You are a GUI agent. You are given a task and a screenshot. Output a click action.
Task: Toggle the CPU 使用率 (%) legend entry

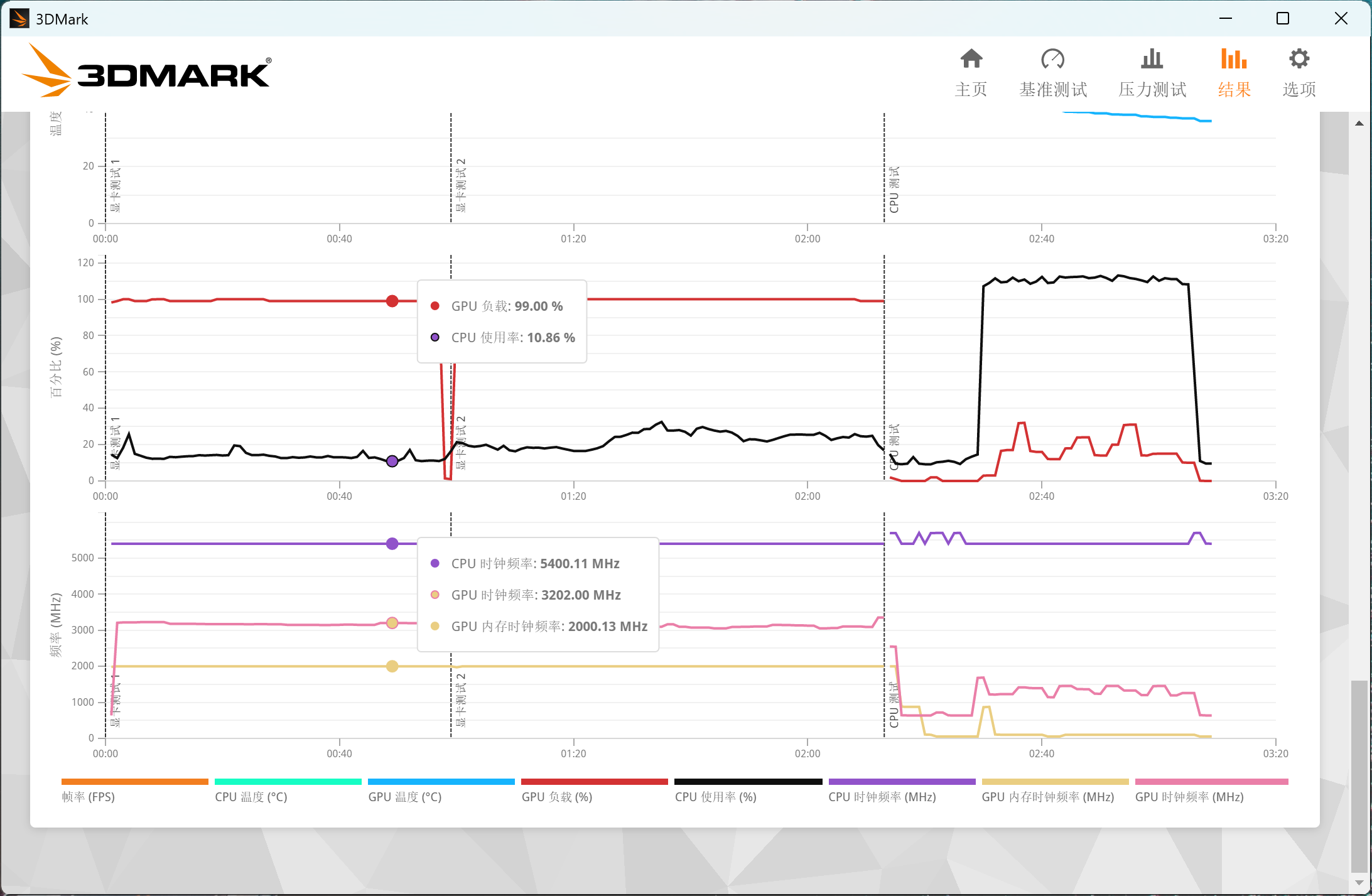tap(715, 796)
